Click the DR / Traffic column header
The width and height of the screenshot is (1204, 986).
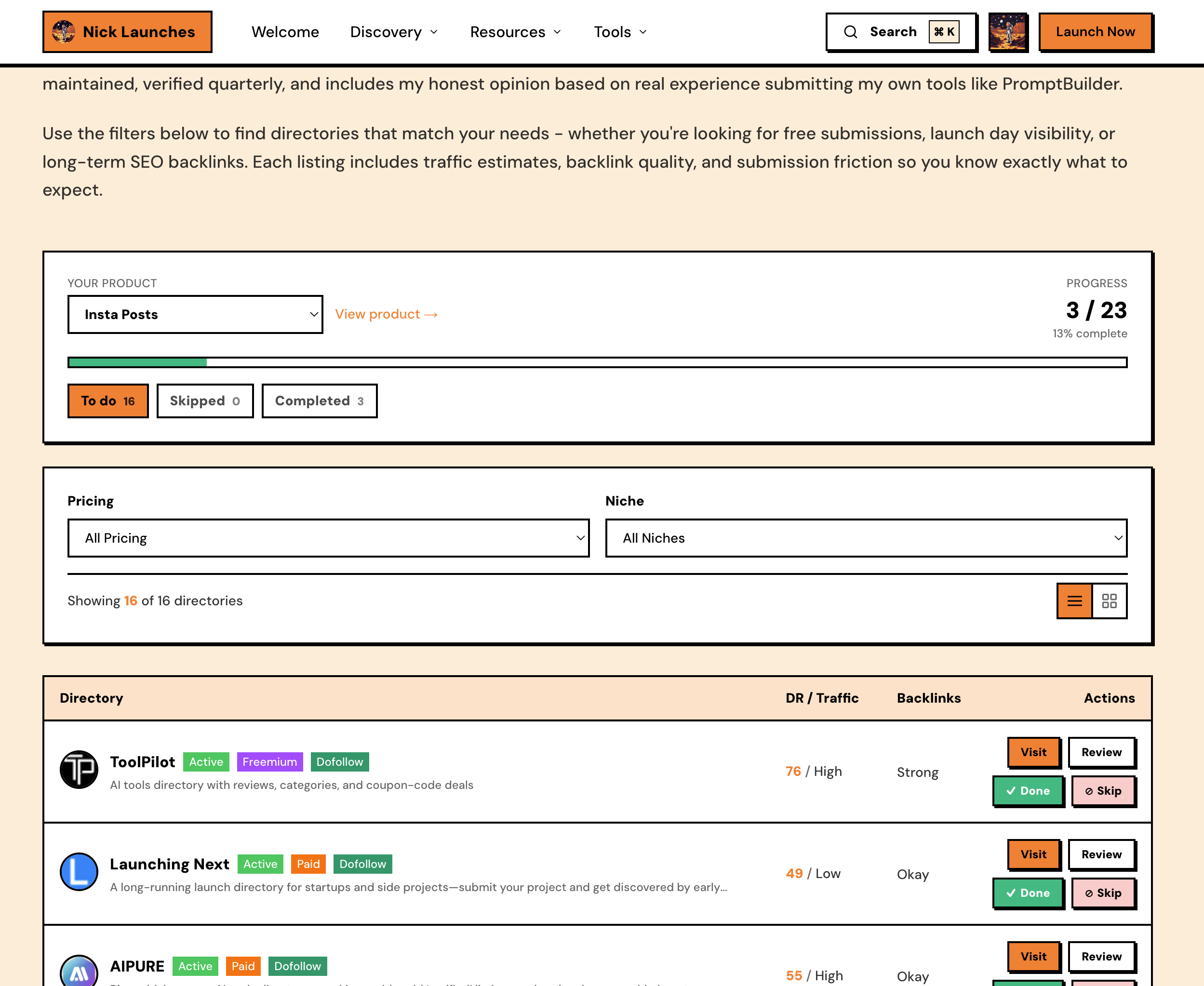pos(822,698)
